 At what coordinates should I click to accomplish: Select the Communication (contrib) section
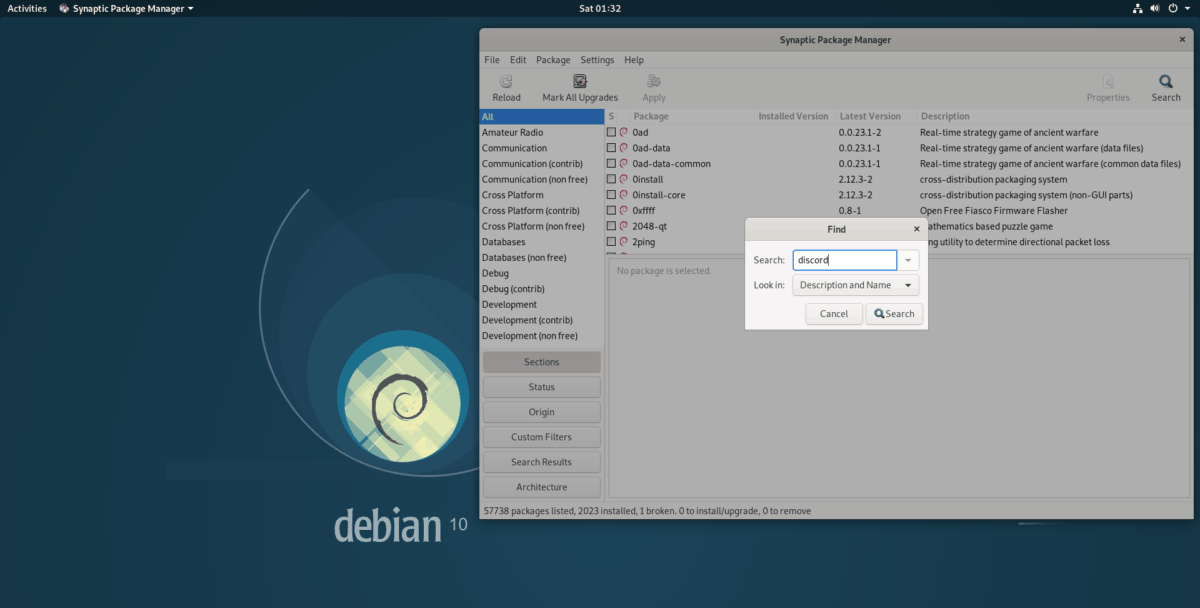[x=541, y=164]
